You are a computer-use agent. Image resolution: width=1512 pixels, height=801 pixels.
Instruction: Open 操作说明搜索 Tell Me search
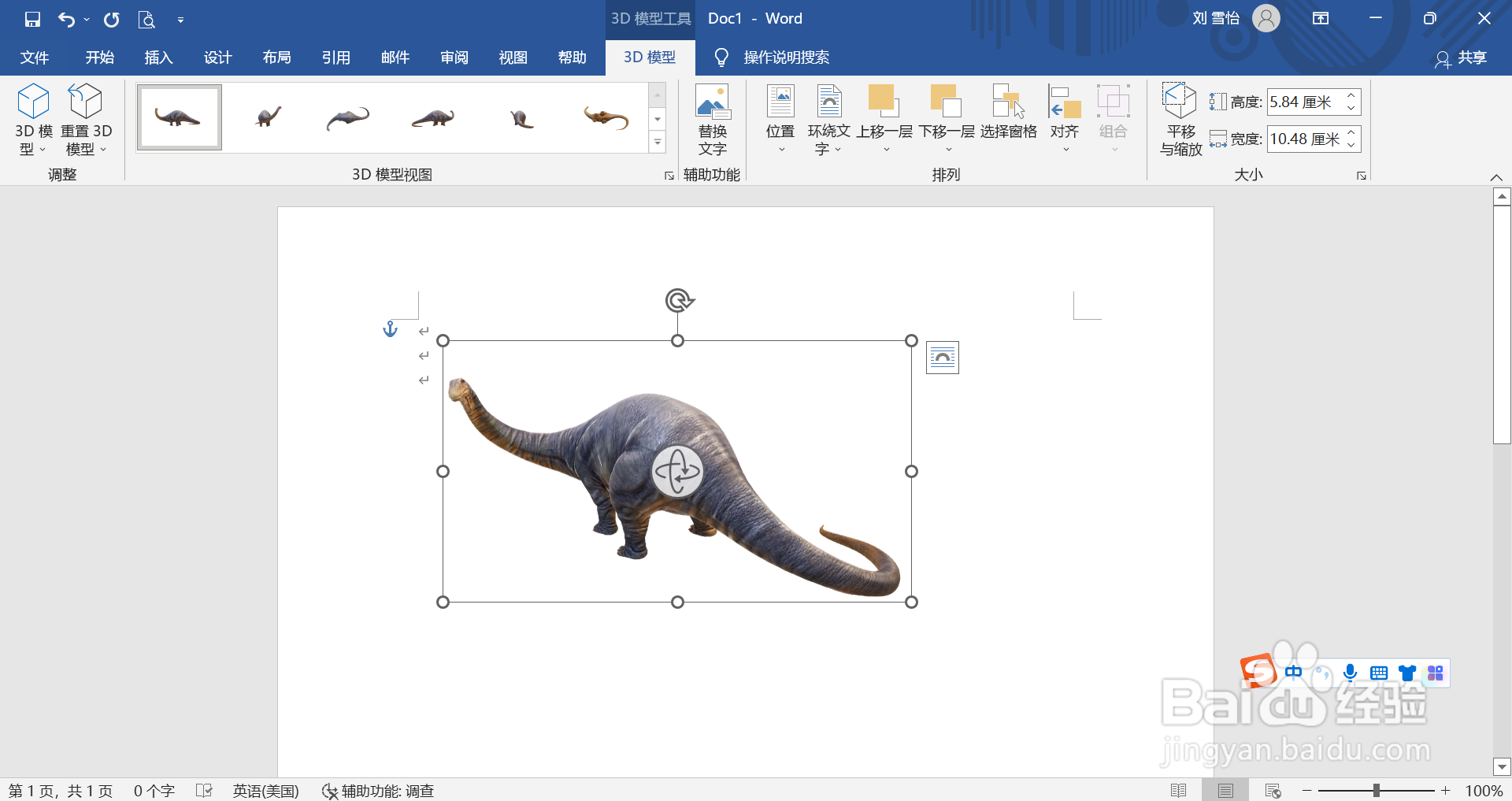pos(785,57)
